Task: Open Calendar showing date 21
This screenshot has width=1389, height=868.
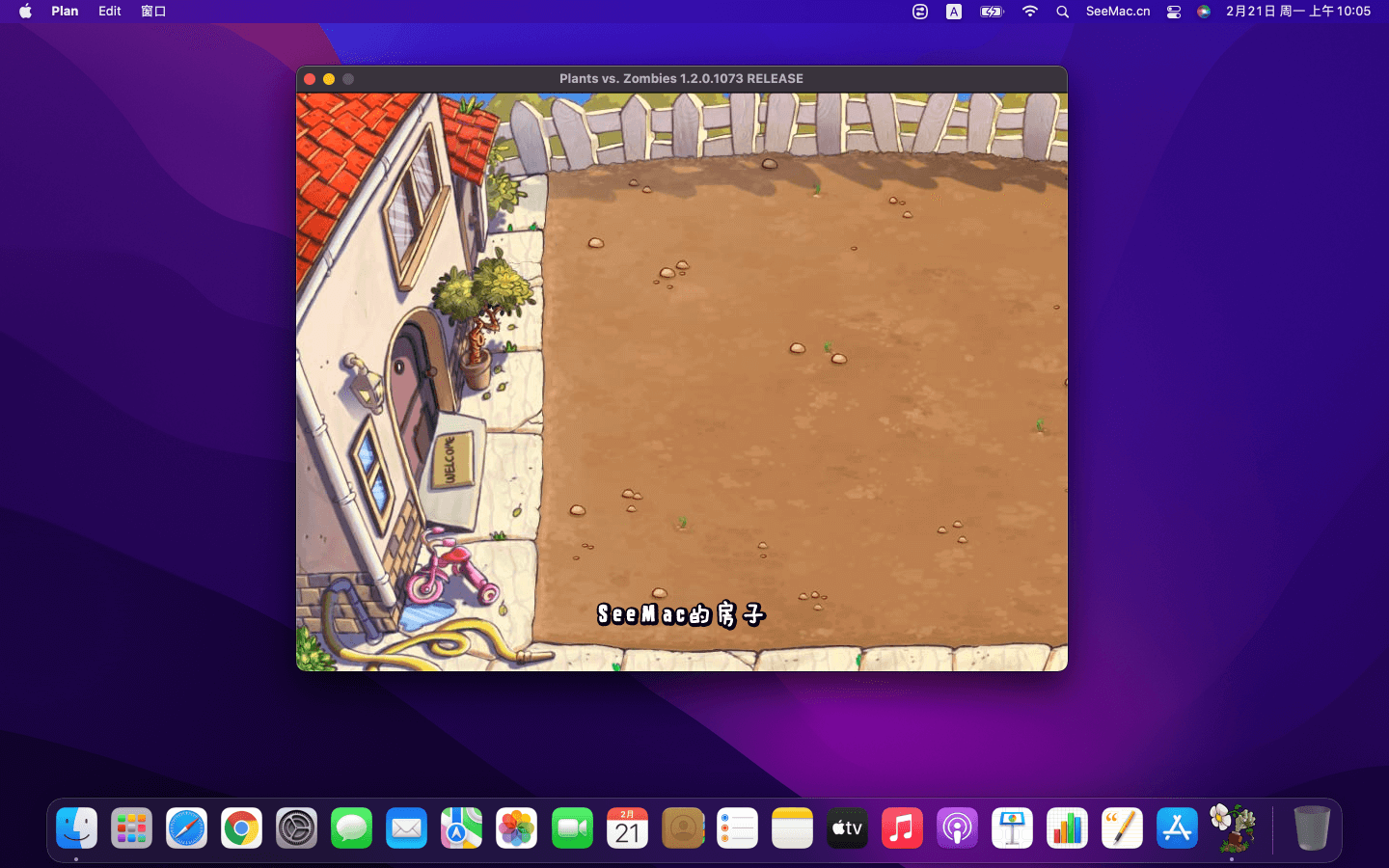Action: tap(627, 828)
